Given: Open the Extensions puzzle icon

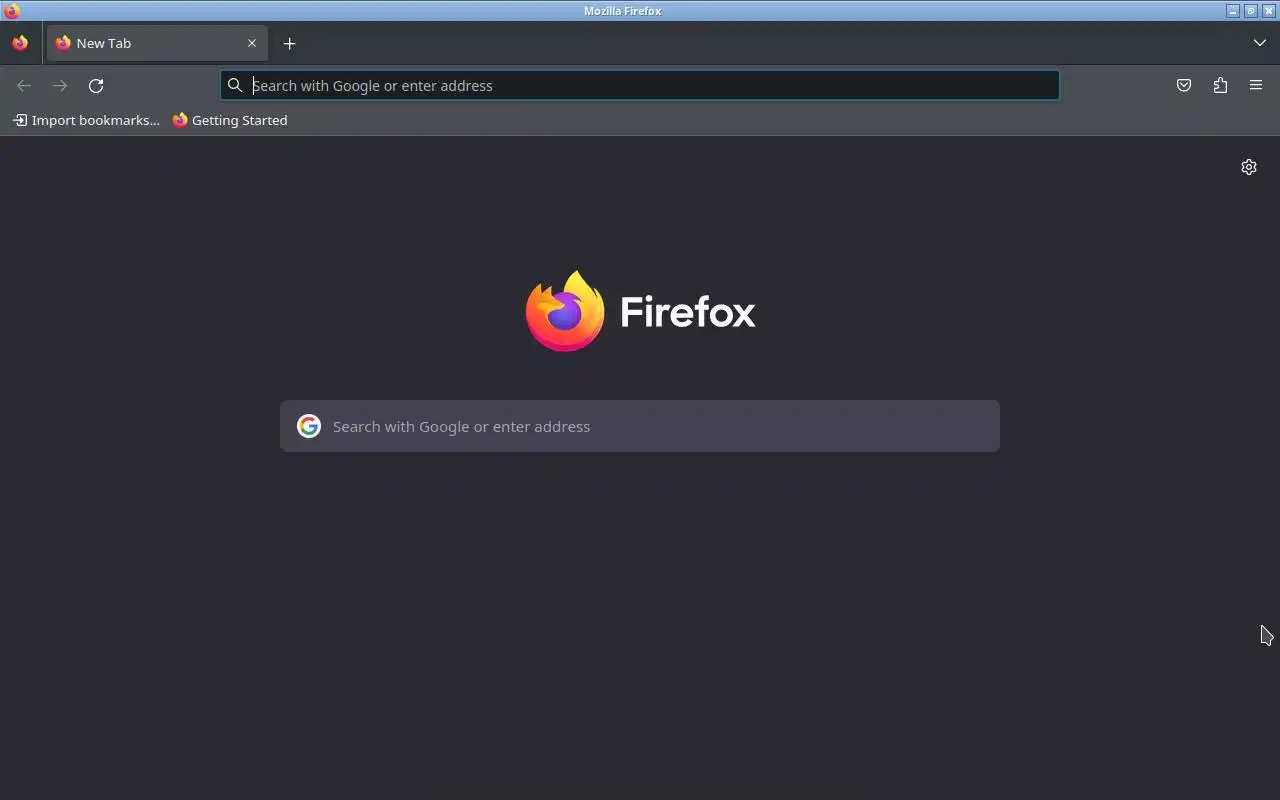Looking at the screenshot, I should coord(1220,86).
